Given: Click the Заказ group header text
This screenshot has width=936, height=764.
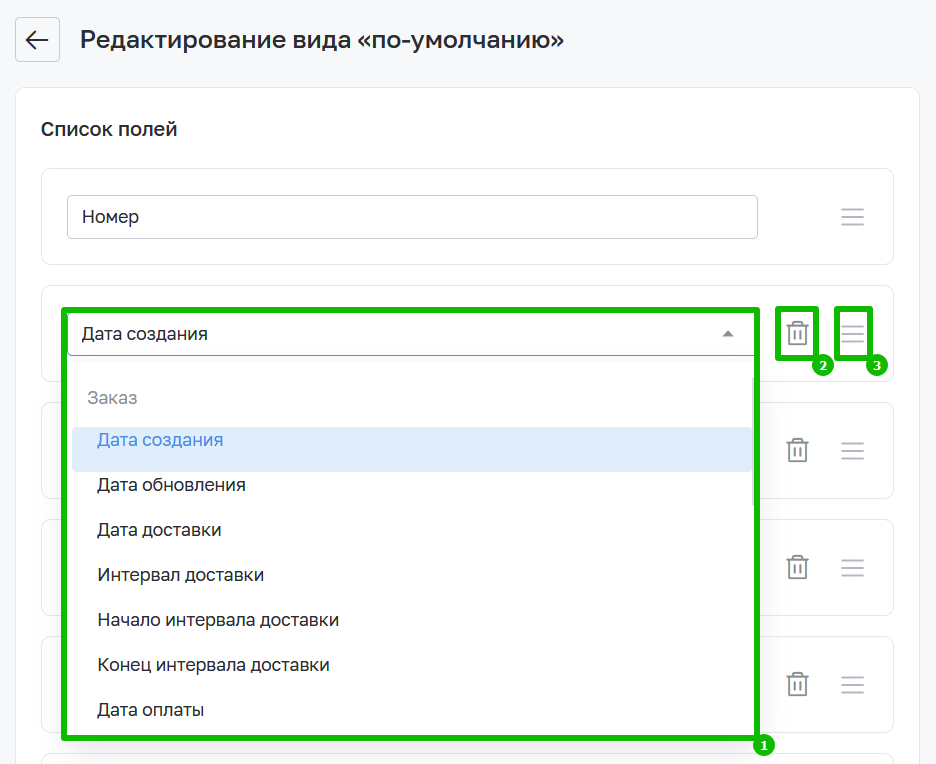Looking at the screenshot, I should pos(112,398).
